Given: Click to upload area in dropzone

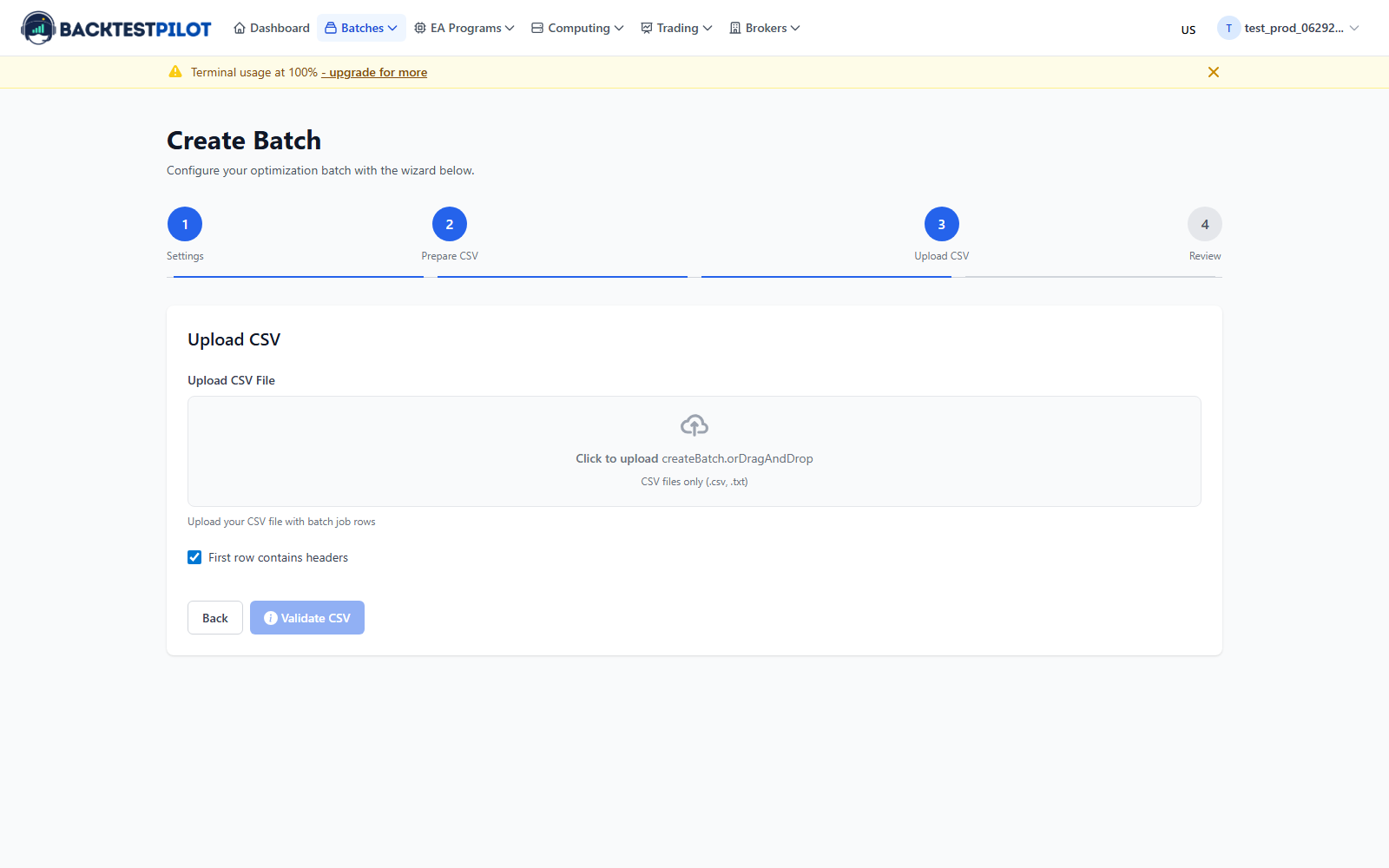Looking at the screenshot, I should coord(694,451).
